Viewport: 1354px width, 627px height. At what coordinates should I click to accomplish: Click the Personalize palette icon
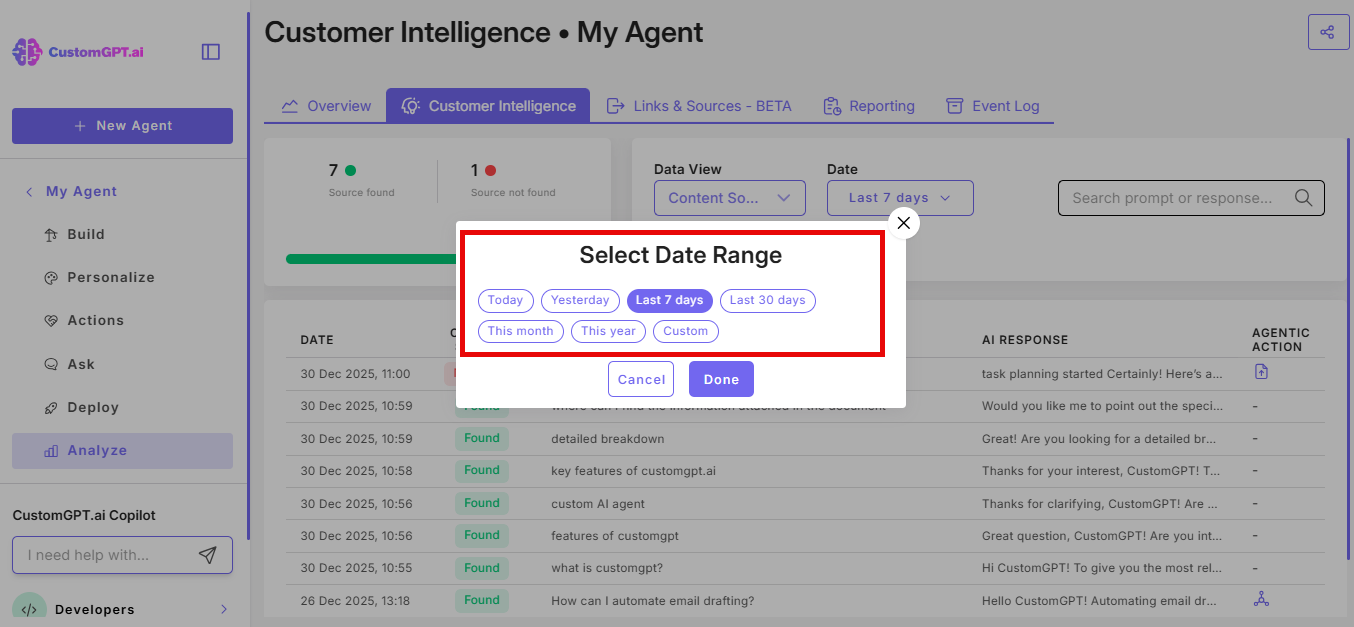click(x=52, y=278)
